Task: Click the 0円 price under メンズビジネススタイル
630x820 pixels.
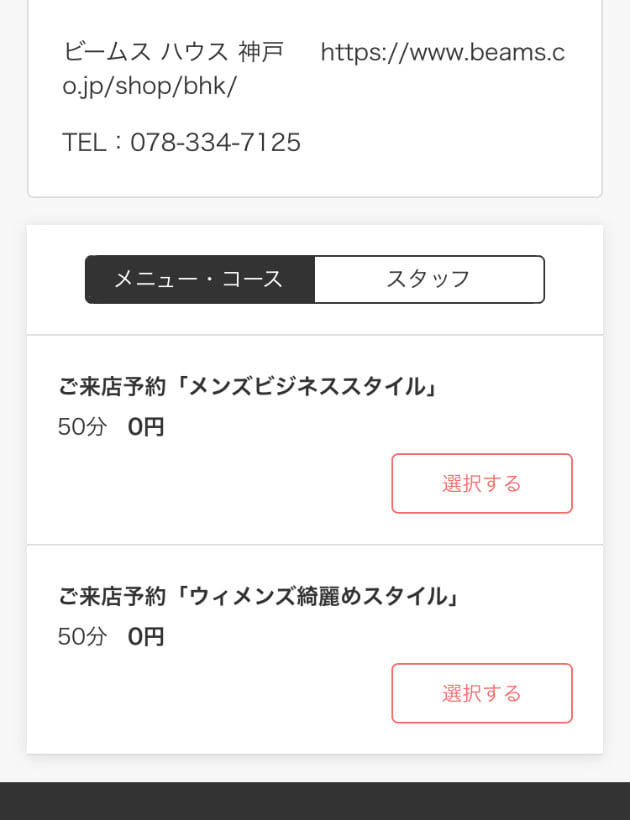Action: 146,428
